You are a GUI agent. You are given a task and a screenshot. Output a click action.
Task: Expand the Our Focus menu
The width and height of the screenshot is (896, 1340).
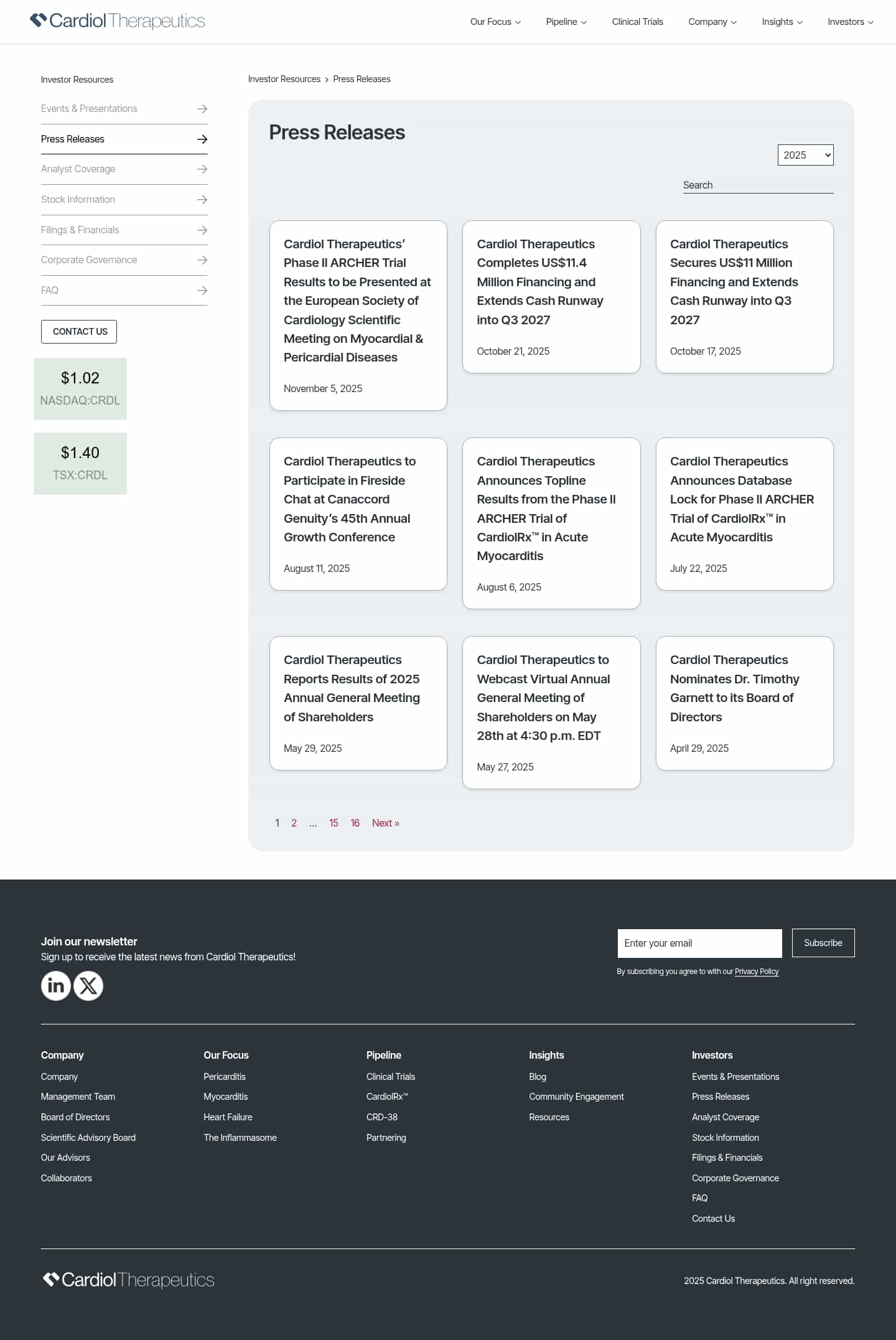pos(495,22)
